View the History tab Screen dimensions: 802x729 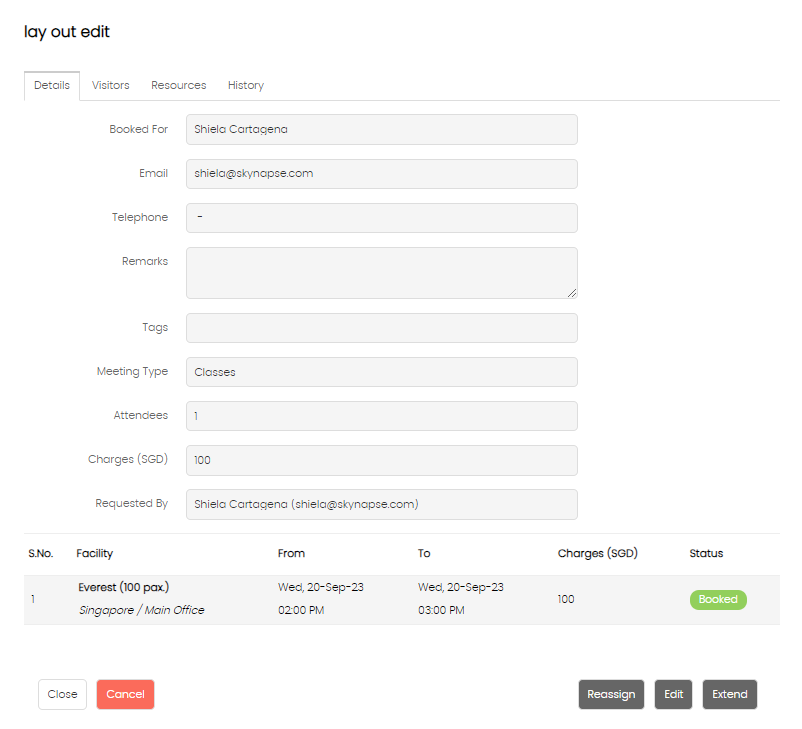[246, 85]
